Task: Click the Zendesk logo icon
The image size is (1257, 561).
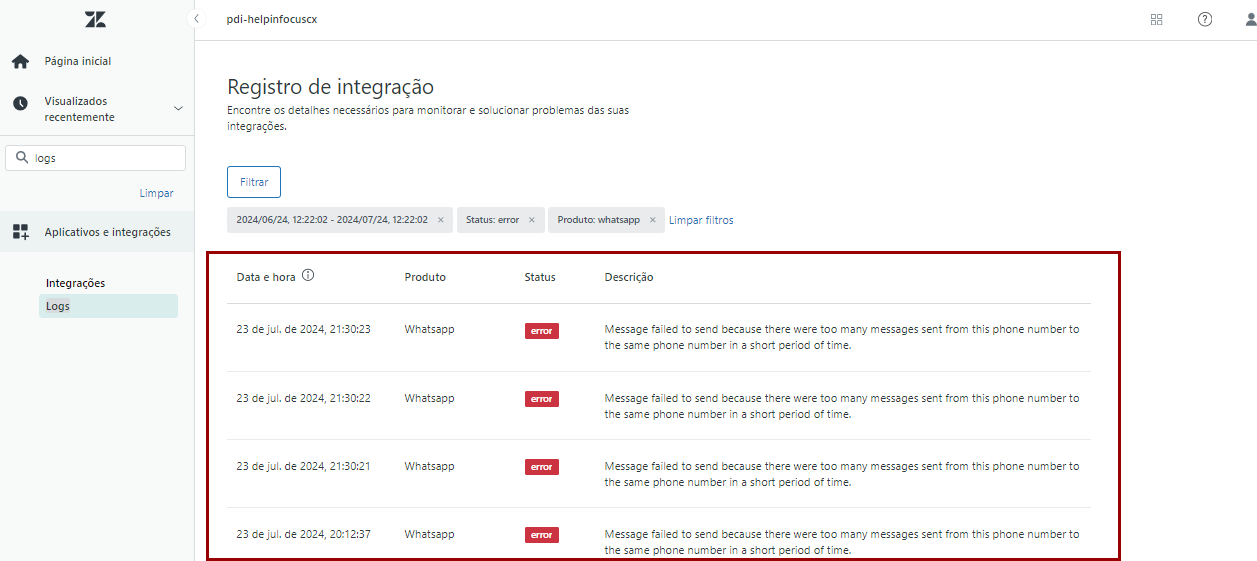Action: pyautogui.click(x=95, y=19)
